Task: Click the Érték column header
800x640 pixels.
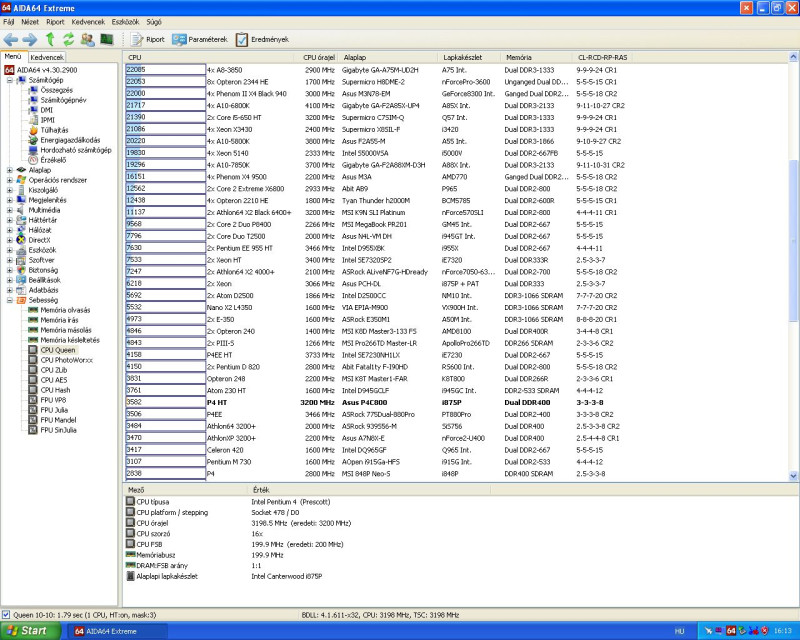Action: click(x=370, y=490)
